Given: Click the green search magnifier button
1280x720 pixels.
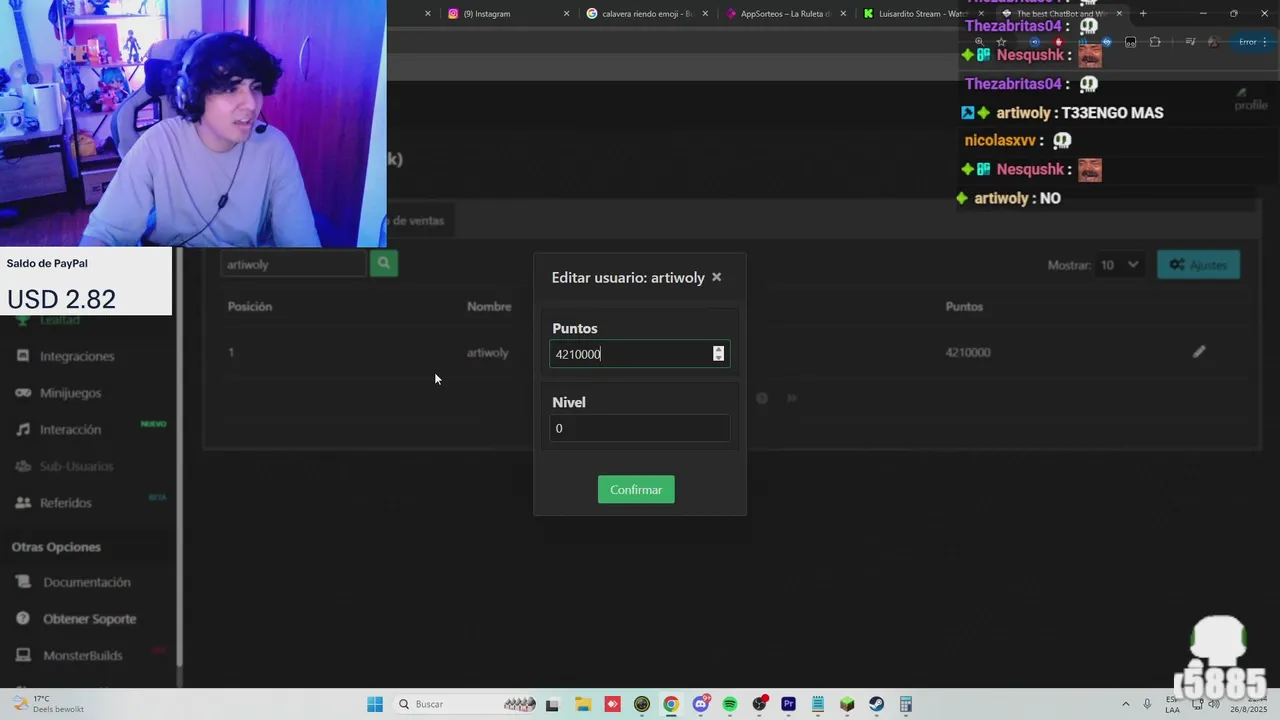Looking at the screenshot, I should tap(384, 263).
